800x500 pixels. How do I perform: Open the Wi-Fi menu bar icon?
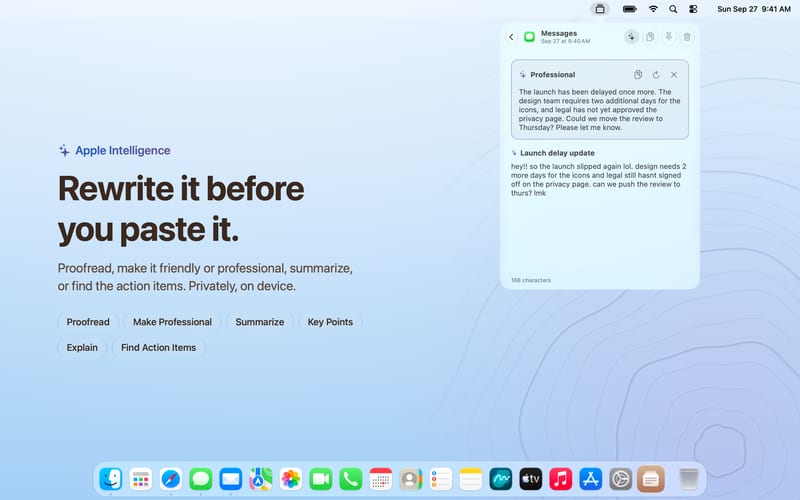tap(653, 9)
